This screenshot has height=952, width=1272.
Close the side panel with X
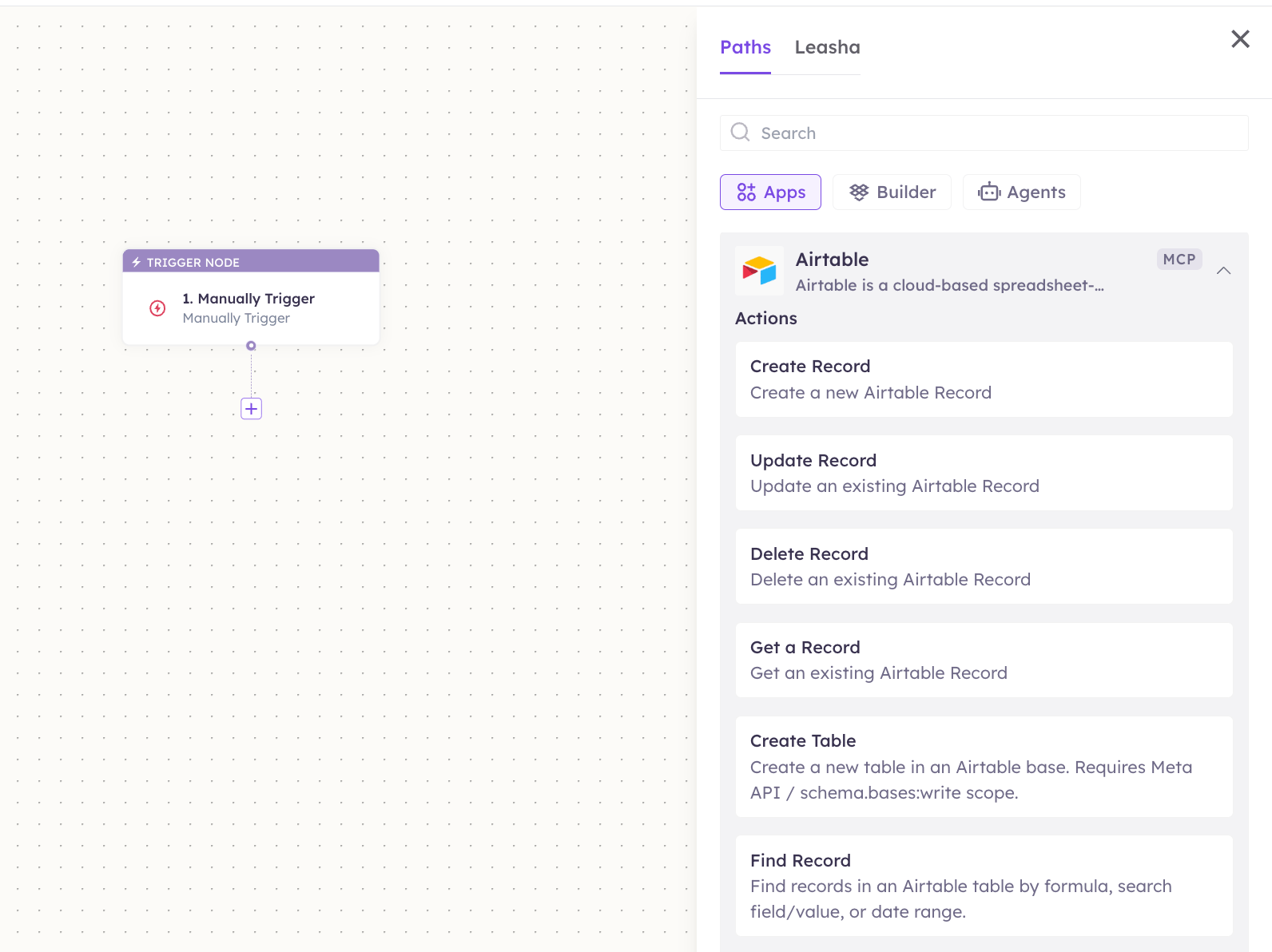[1240, 38]
